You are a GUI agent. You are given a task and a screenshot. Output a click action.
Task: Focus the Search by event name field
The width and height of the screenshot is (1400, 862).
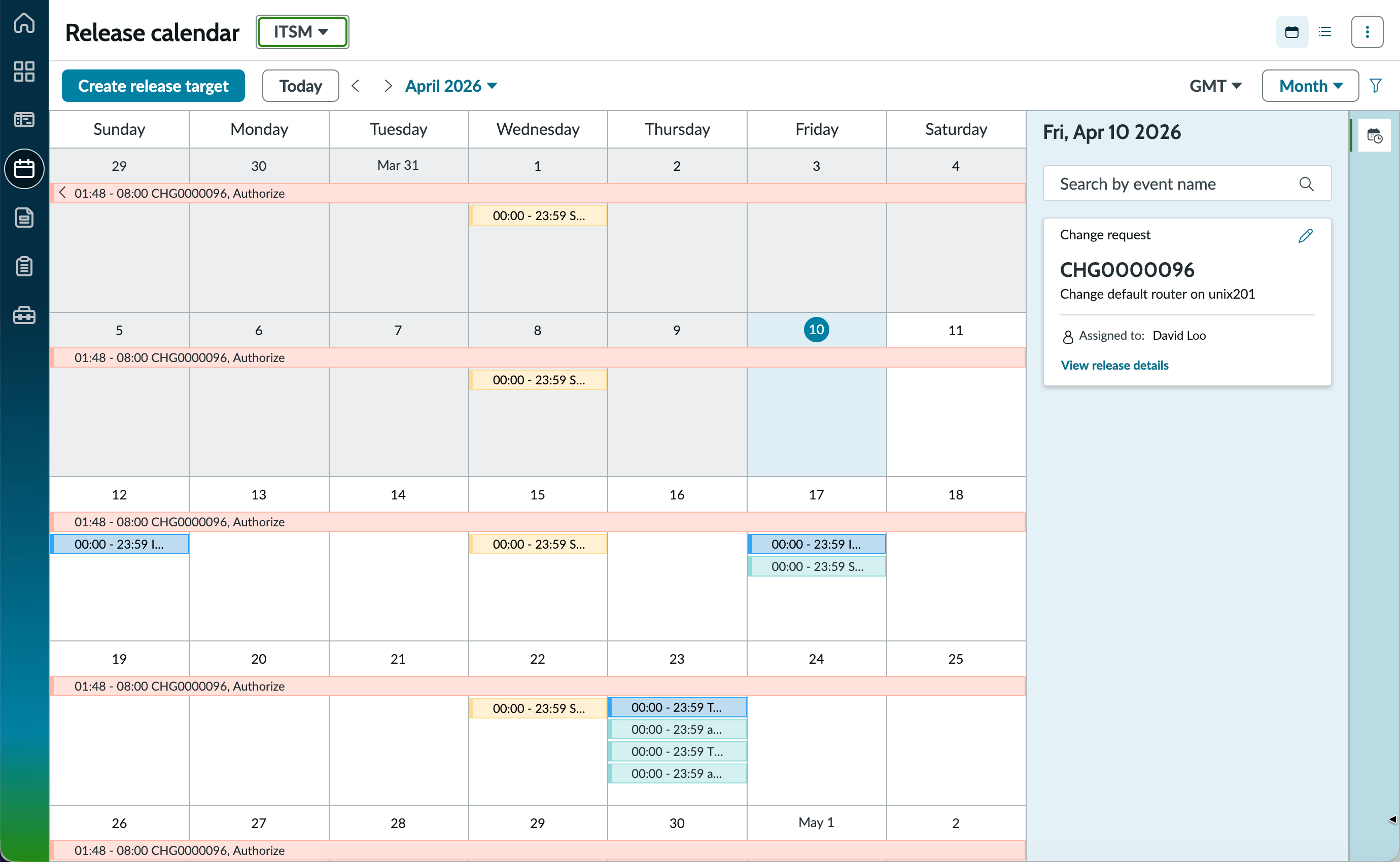tap(1187, 184)
